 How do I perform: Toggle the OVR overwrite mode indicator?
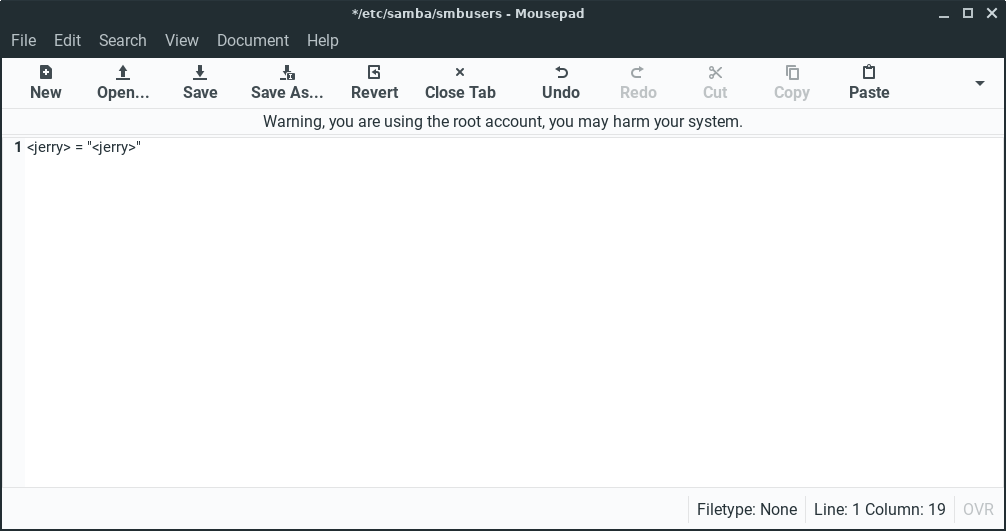click(x=978, y=510)
